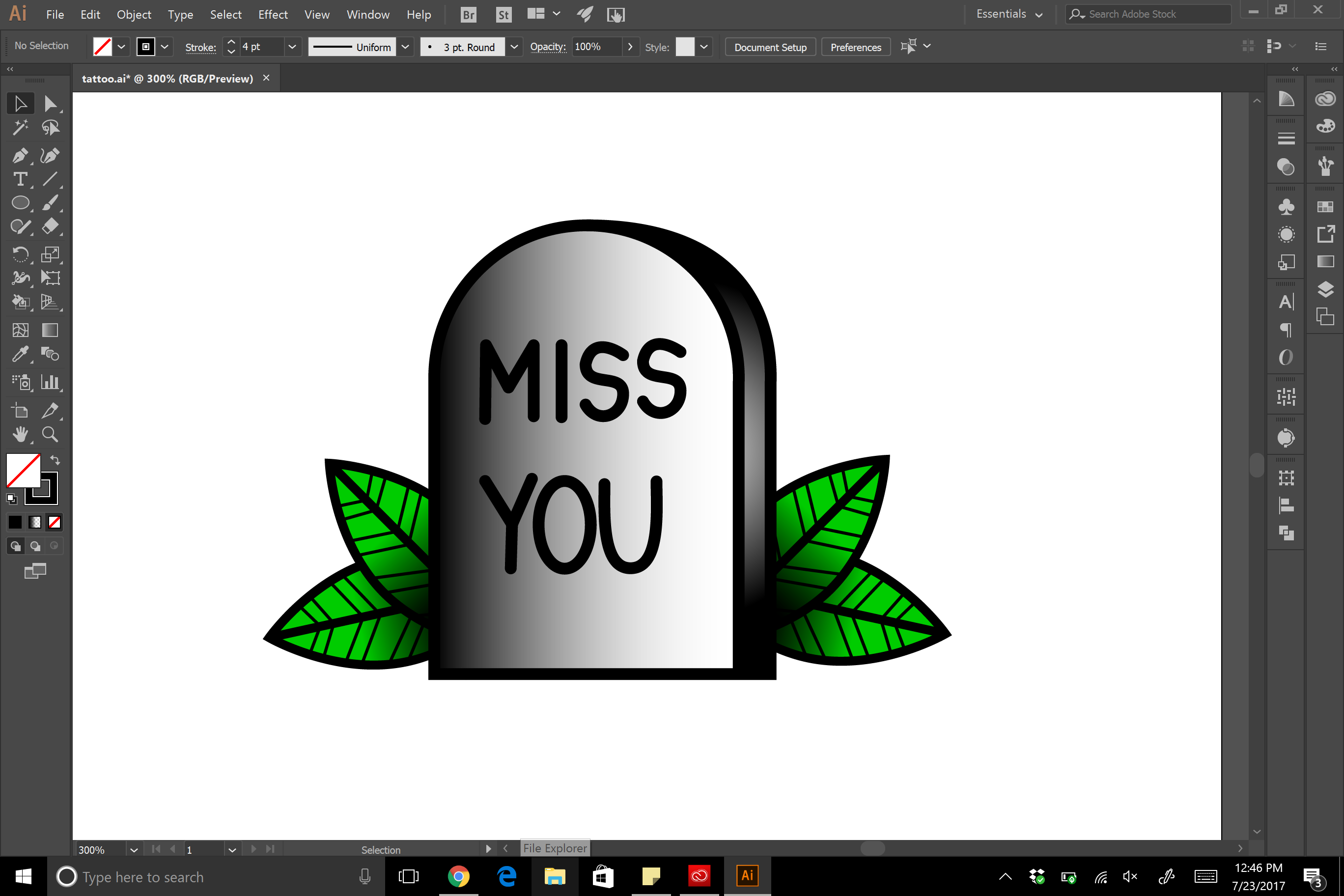The height and width of the screenshot is (896, 1344).
Task: Open the Object menu
Action: coord(134,14)
